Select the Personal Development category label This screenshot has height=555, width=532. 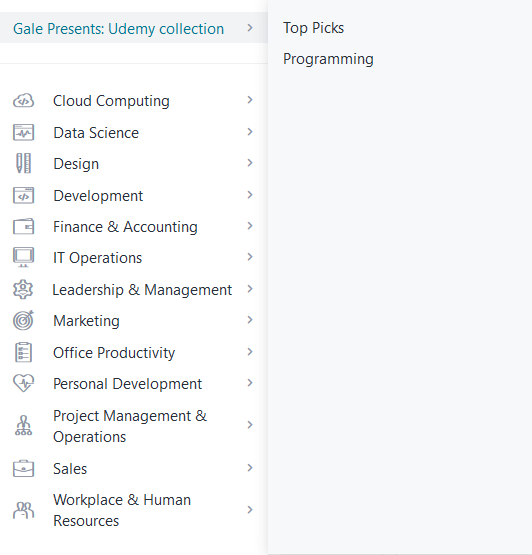pos(127,384)
